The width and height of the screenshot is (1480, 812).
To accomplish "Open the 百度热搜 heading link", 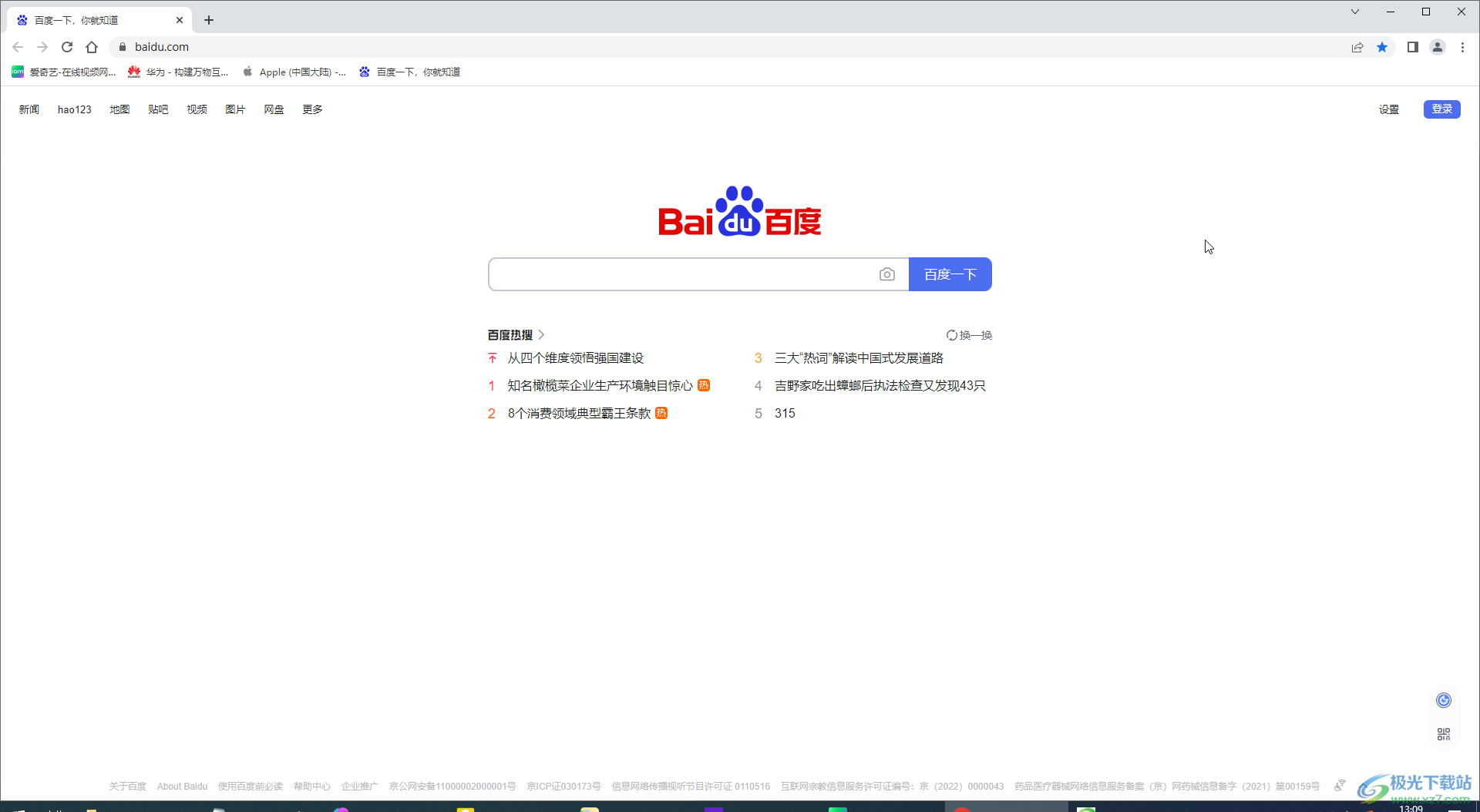I will (510, 335).
